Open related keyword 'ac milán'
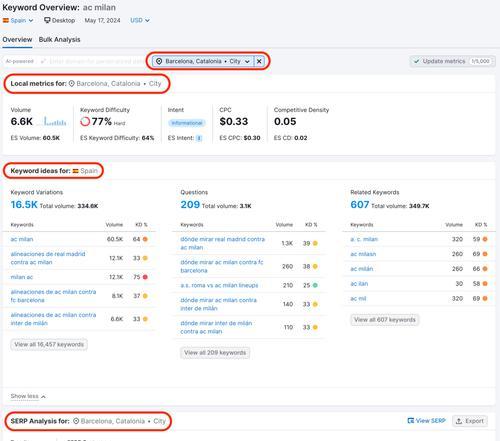Viewport: 500px width, 441px height. pos(362,269)
